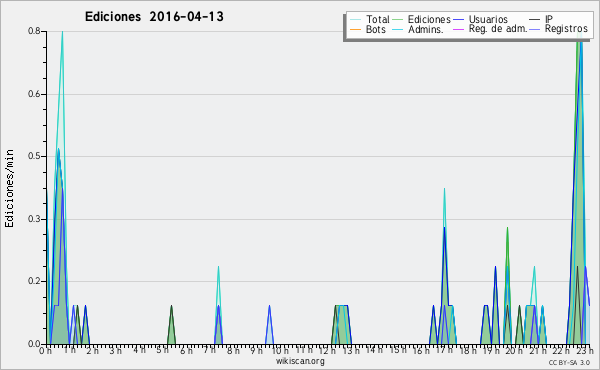This screenshot has width=600, height=370.
Task: Click the '23 h' x-axis label
Action: [x=585, y=351]
